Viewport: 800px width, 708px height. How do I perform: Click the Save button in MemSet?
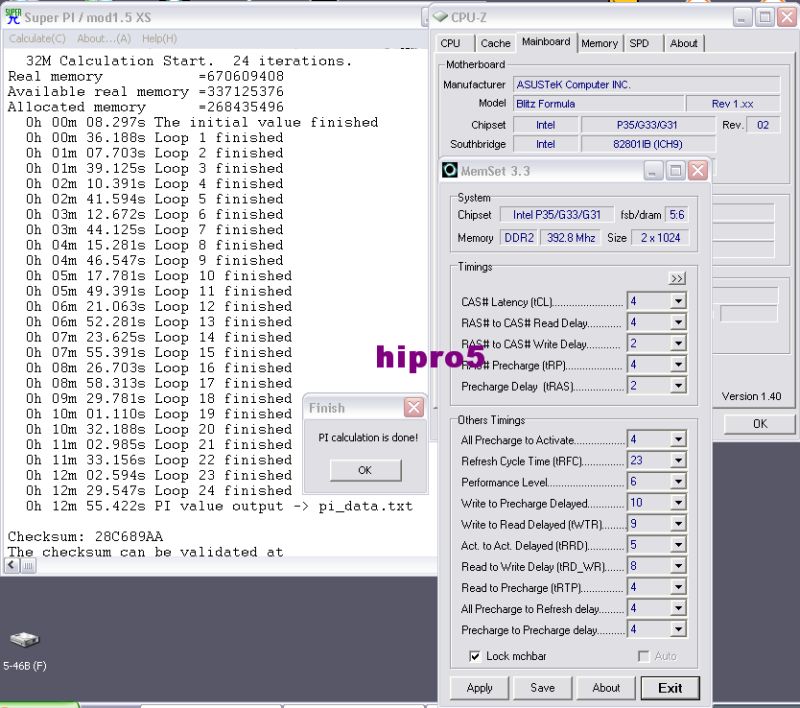542,688
